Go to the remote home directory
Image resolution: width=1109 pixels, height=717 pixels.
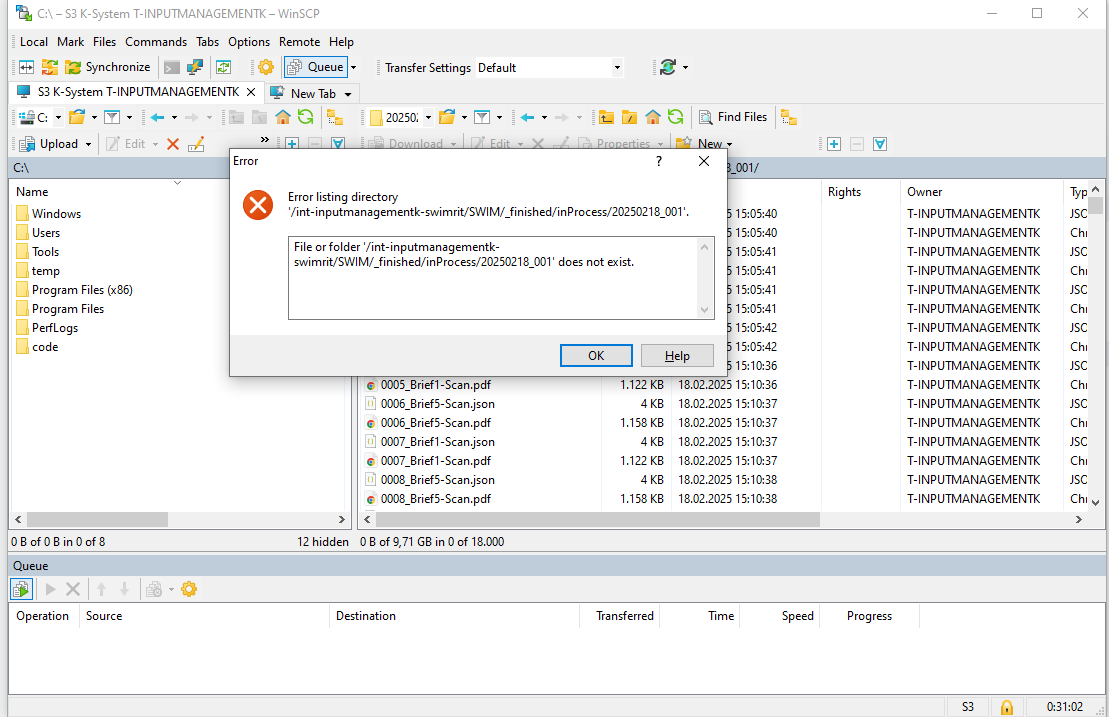[x=653, y=117]
